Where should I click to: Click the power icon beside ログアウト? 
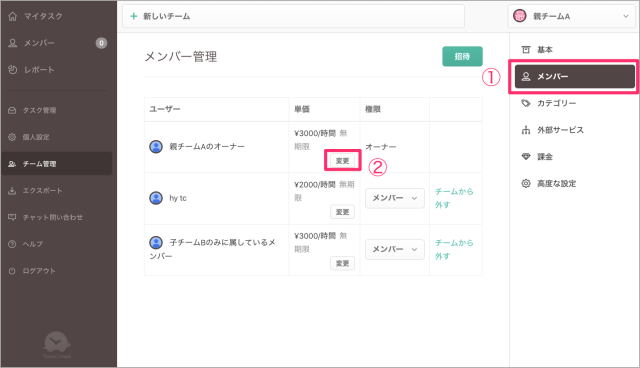tap(12, 271)
